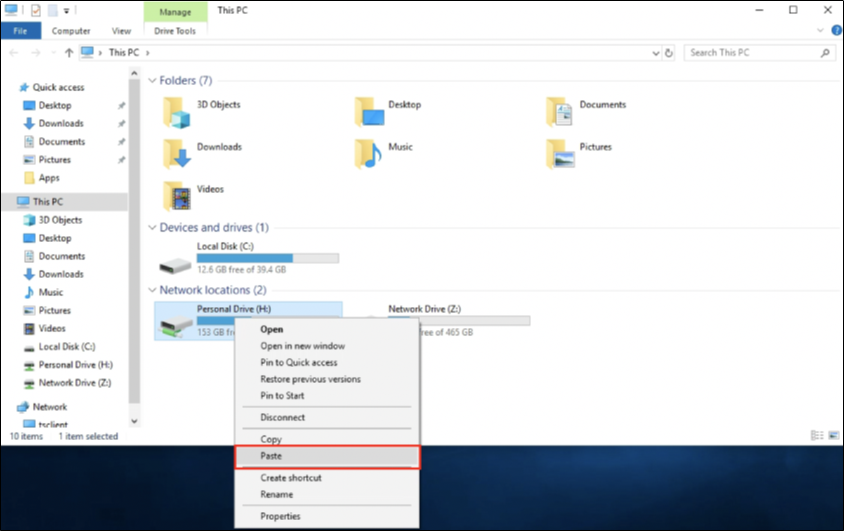Choose Pin to Start menu entry
This screenshot has height=531, width=844.
pos(327,395)
